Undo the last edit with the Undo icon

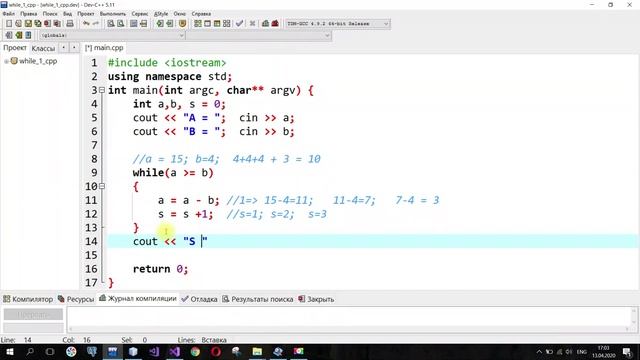click(x=86, y=24)
